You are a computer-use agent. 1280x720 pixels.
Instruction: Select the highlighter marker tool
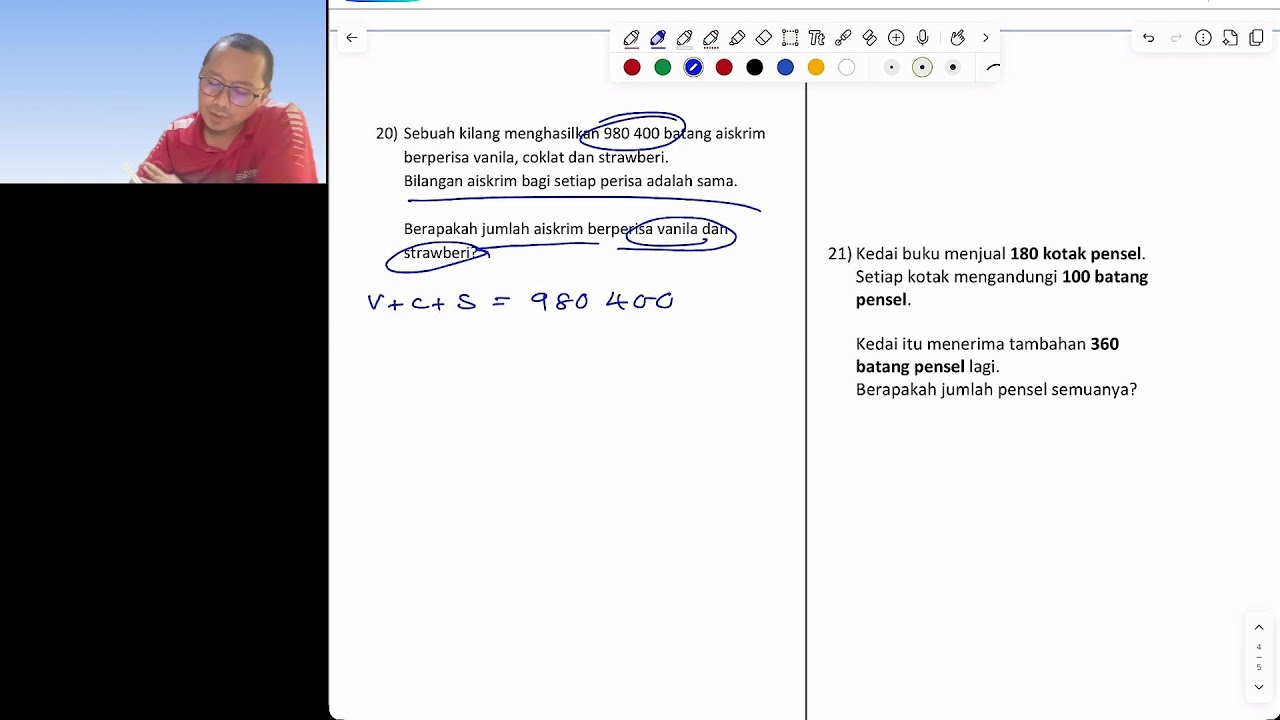737,38
